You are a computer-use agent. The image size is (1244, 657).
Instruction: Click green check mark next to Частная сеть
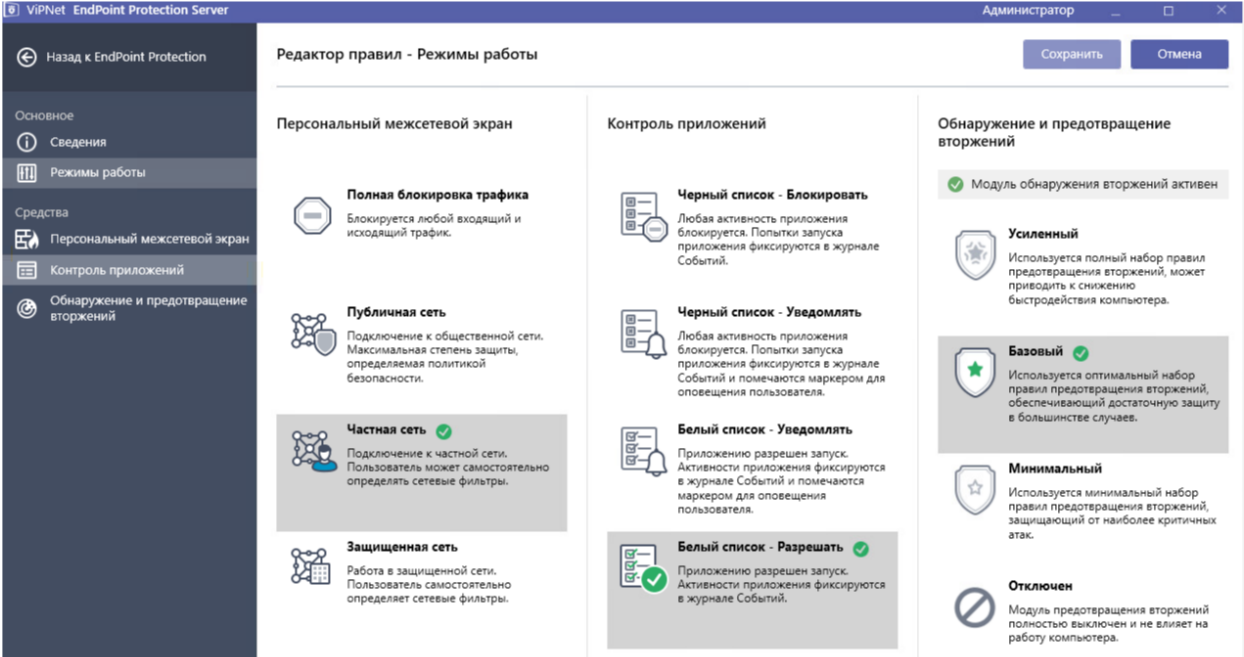pyautogui.click(x=444, y=431)
